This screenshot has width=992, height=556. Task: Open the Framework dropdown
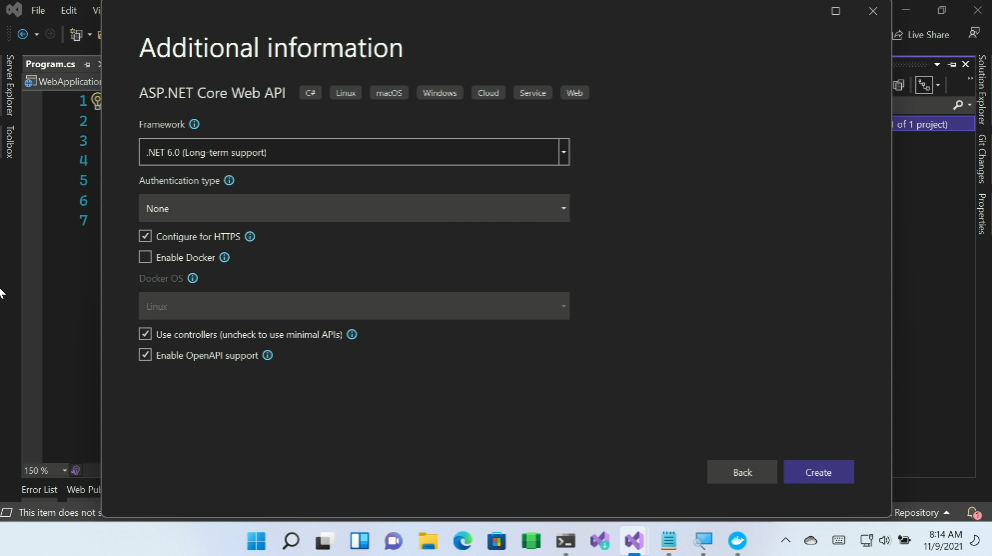tap(564, 152)
